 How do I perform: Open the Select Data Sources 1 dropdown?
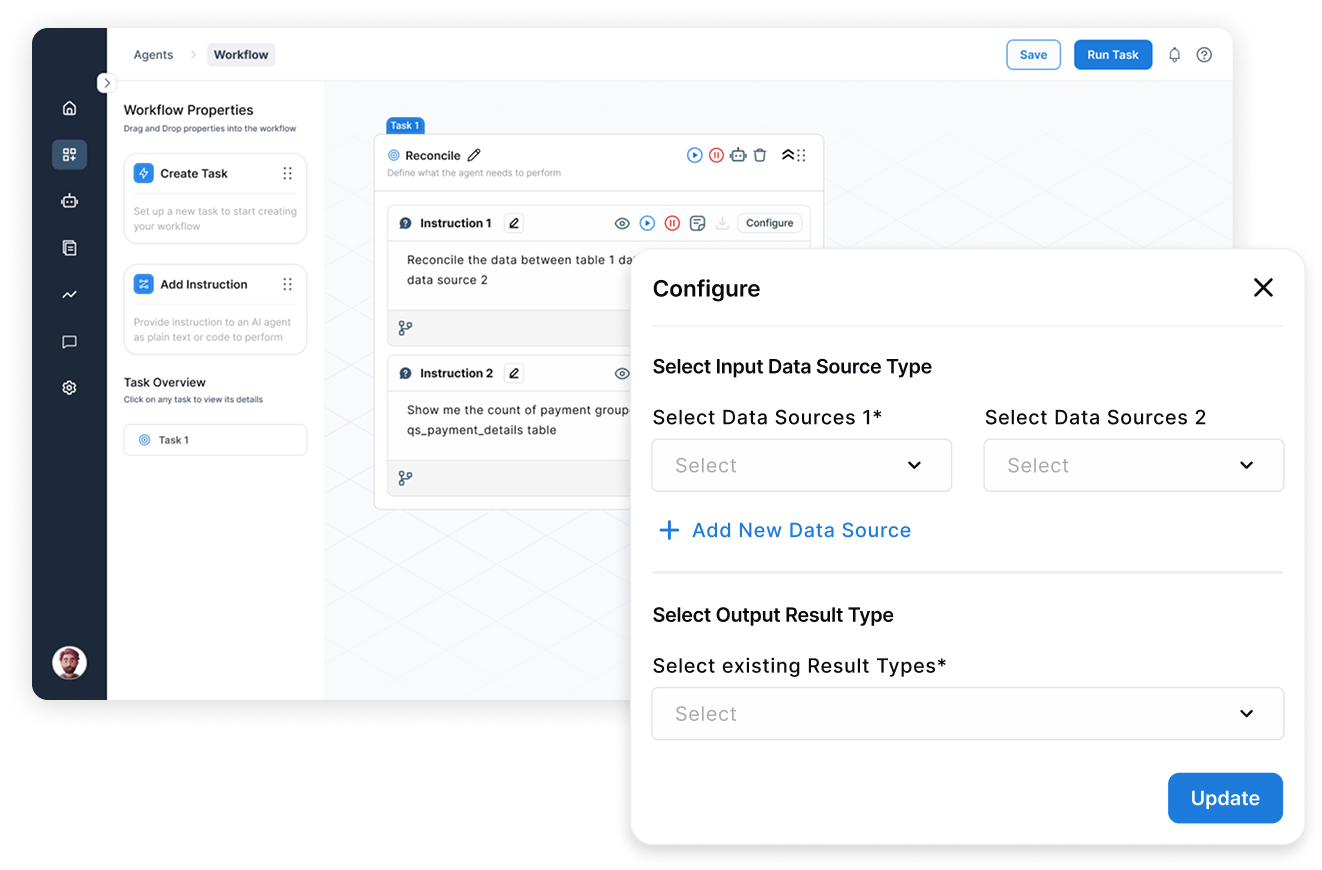[801, 465]
